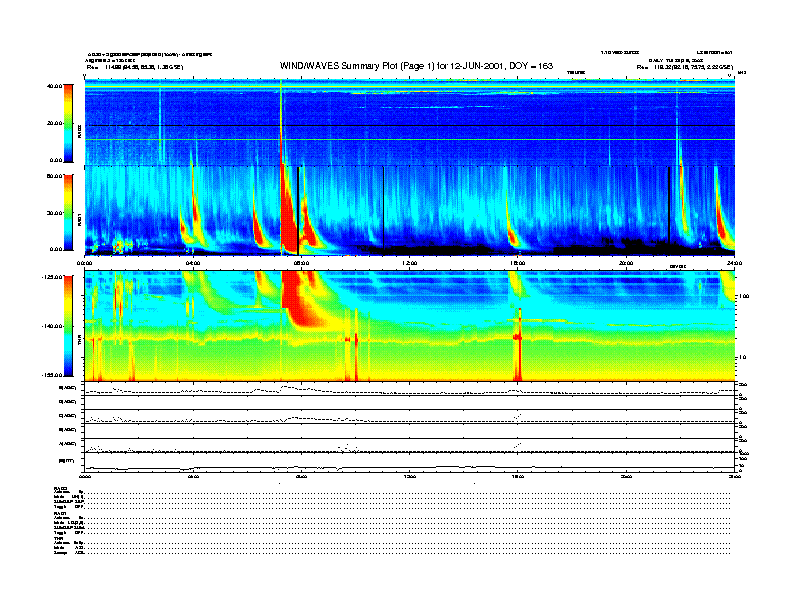Click the 12:00 tick label under RAD1 panel

pos(409,263)
